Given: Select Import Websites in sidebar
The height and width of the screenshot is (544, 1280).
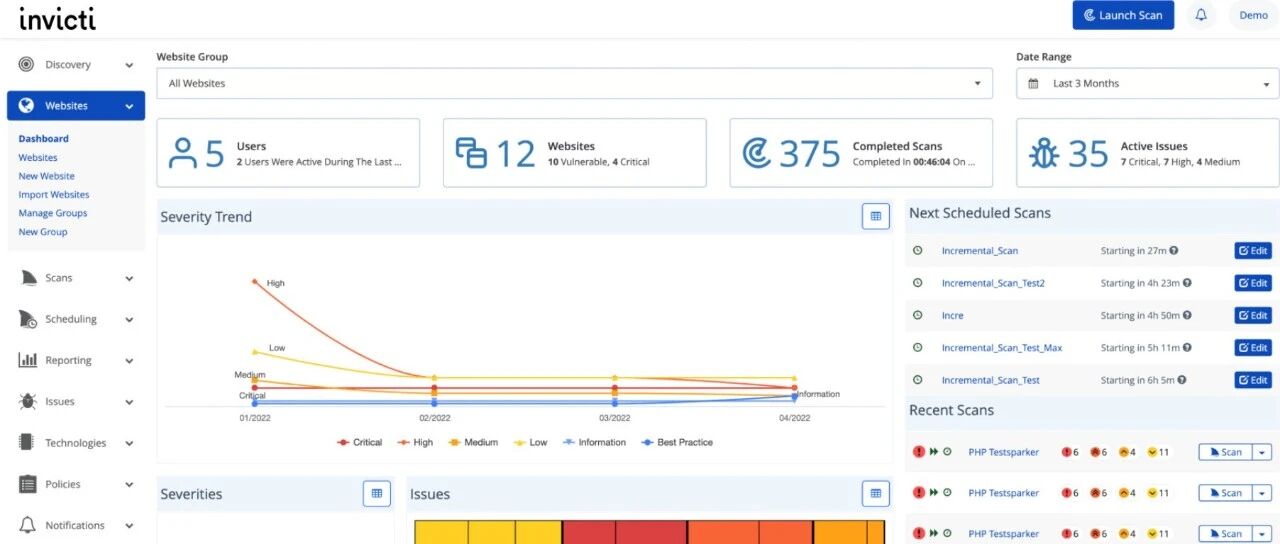Looking at the screenshot, I should click(54, 194).
